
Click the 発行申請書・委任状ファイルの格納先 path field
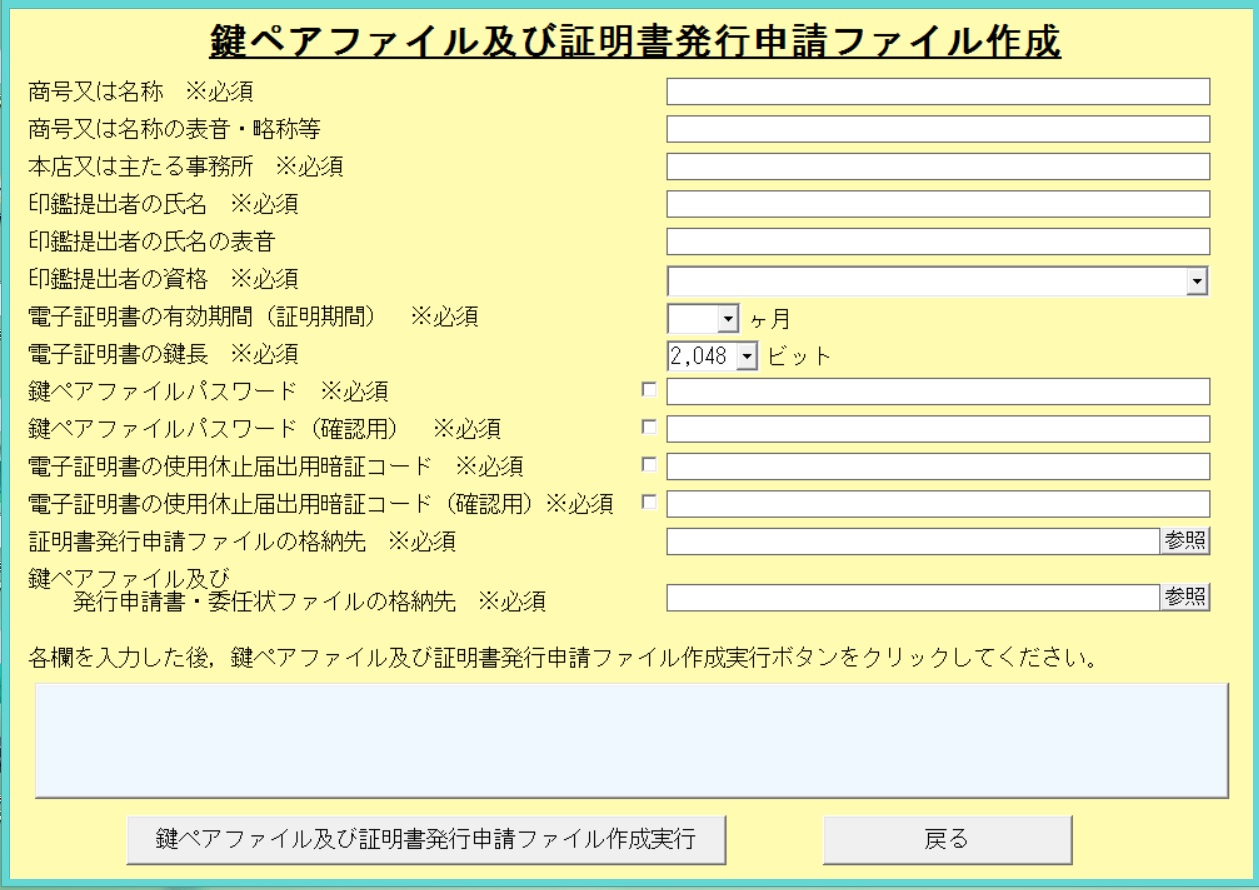coord(913,597)
